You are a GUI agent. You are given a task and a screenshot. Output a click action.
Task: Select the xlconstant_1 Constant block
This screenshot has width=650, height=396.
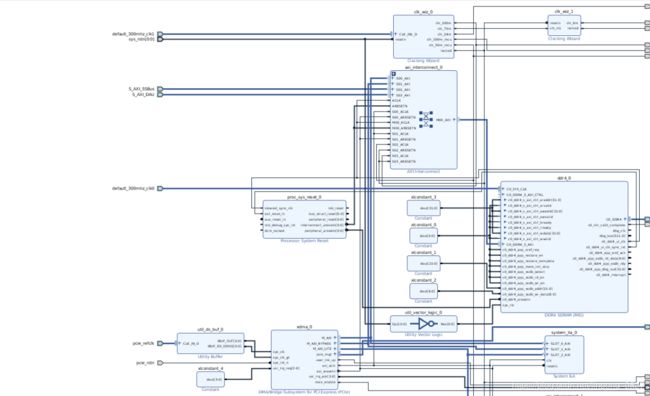(424, 263)
